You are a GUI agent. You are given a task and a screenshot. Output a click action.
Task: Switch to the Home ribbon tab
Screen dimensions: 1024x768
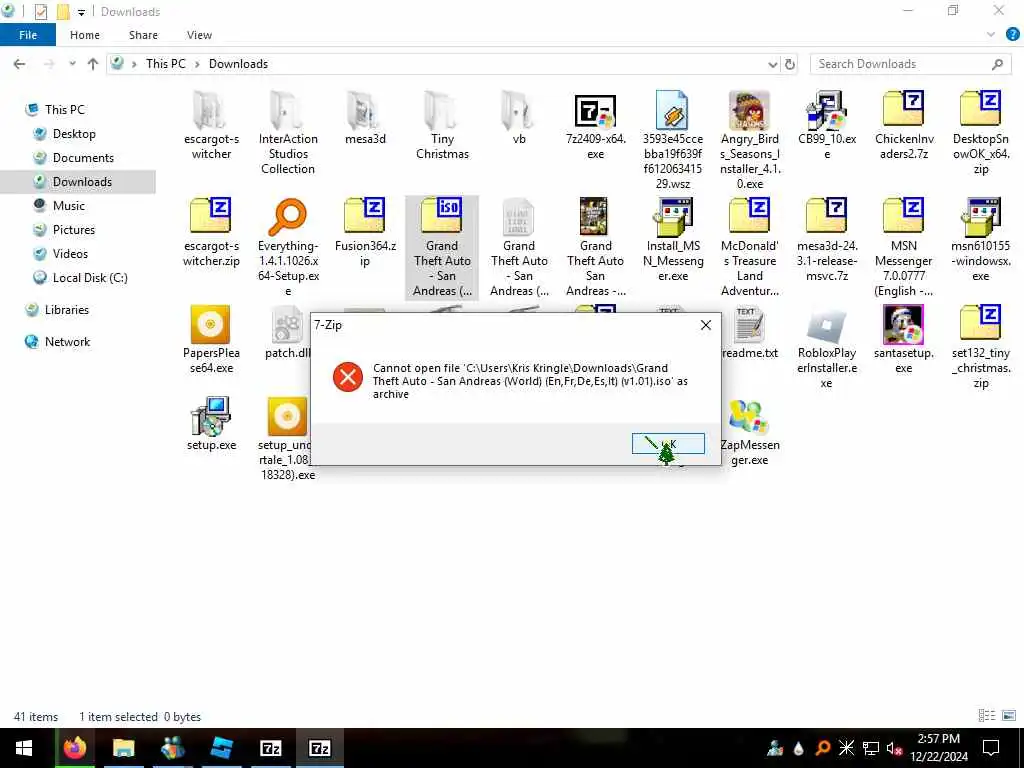[85, 35]
